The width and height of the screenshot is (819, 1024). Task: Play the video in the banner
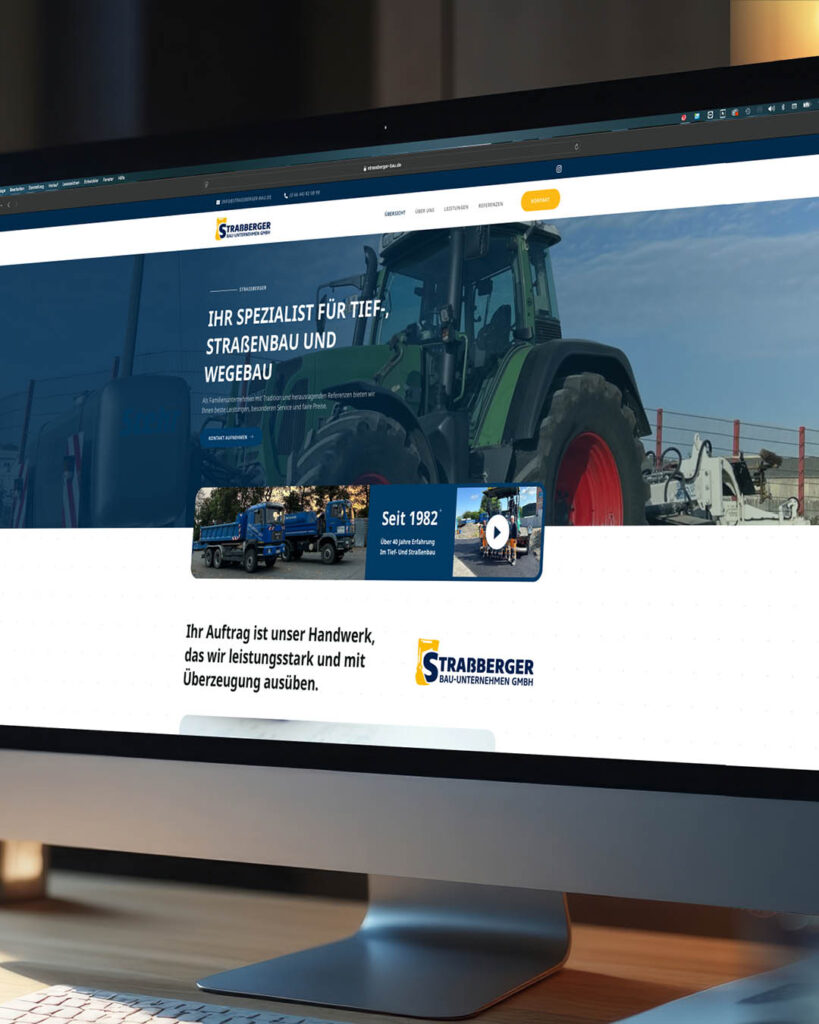click(498, 531)
